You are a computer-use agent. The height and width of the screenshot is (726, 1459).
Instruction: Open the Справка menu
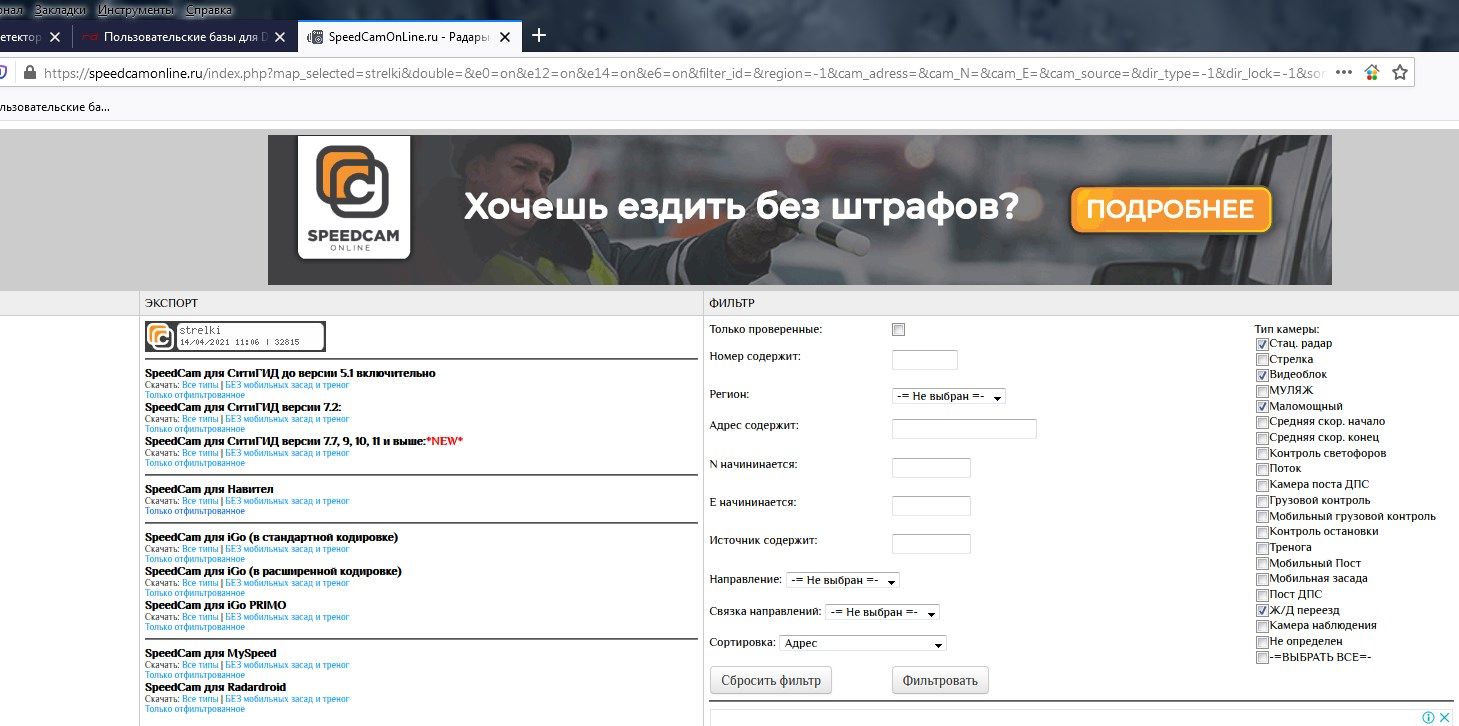coord(208,9)
